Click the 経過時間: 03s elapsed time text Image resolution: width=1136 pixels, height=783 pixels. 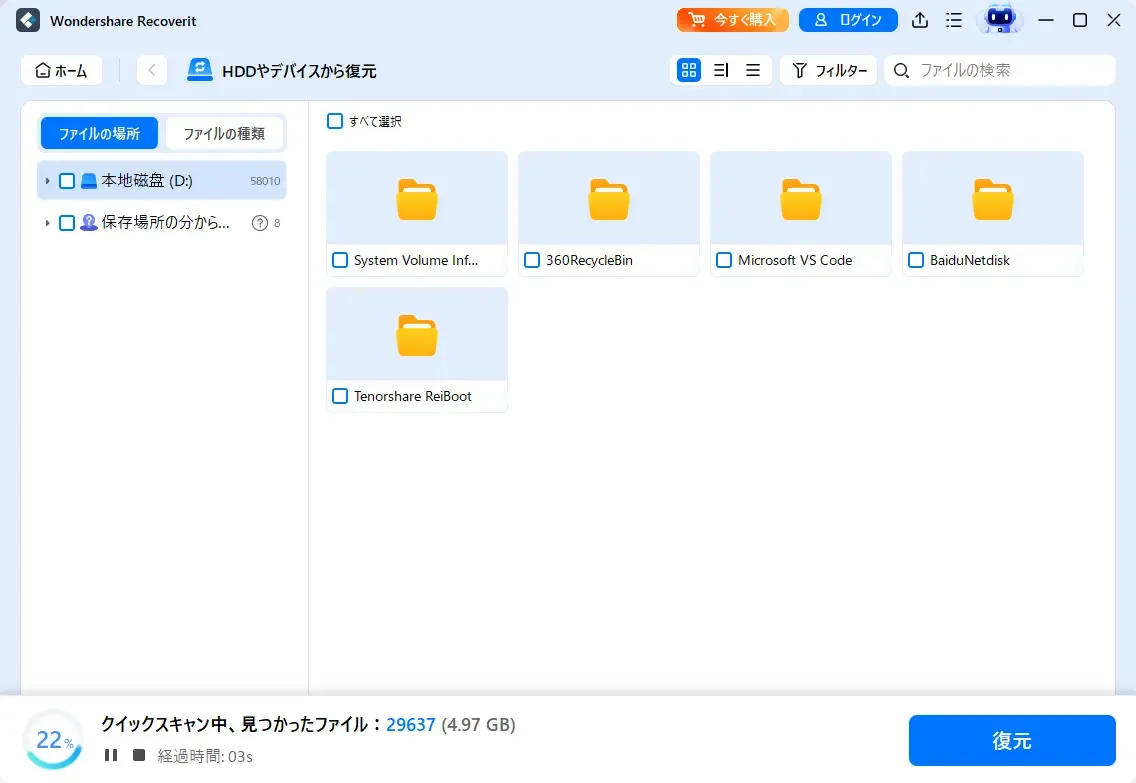(x=205, y=756)
